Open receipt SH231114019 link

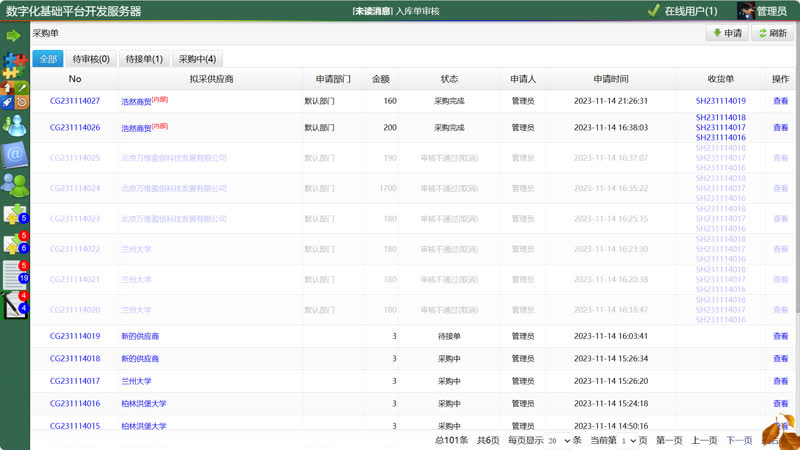coord(721,101)
